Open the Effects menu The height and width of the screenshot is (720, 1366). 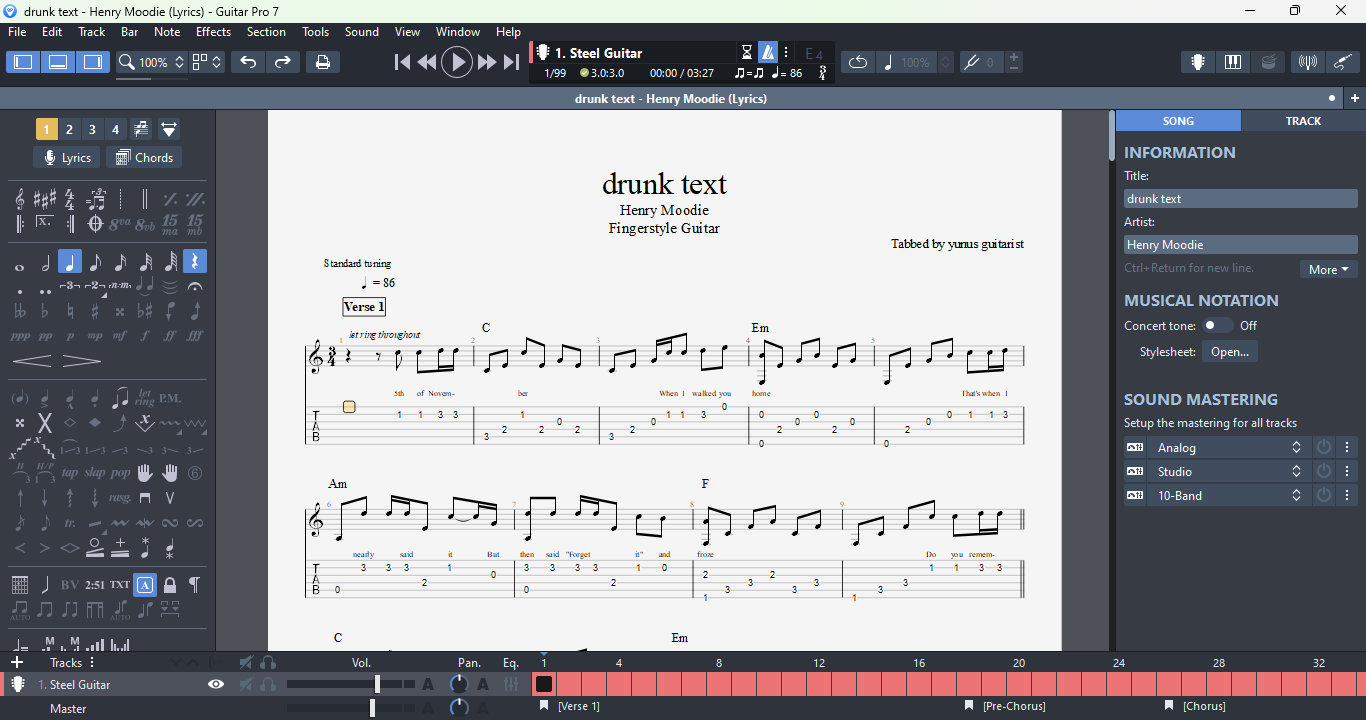213,32
